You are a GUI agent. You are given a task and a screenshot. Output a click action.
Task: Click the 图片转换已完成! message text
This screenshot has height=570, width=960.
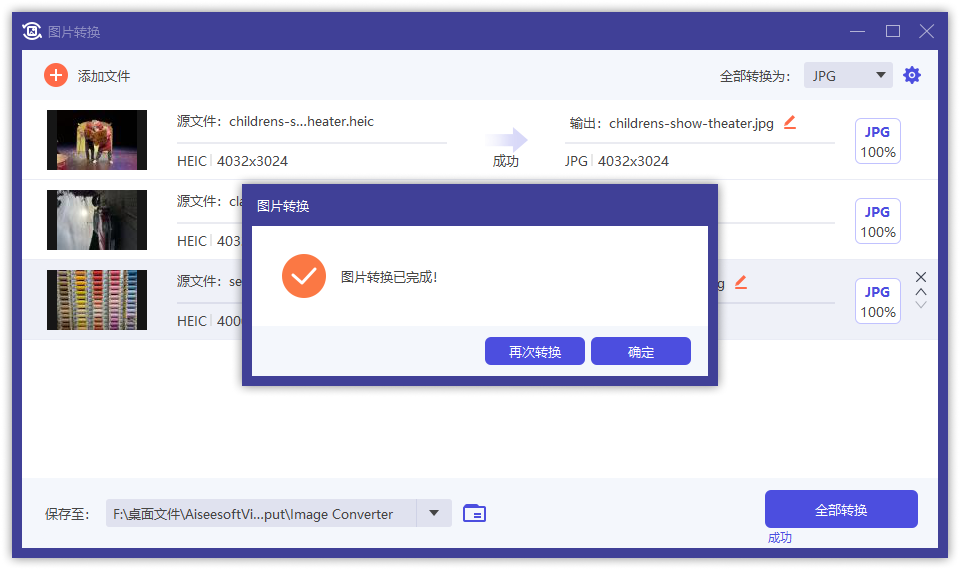tap(389, 277)
